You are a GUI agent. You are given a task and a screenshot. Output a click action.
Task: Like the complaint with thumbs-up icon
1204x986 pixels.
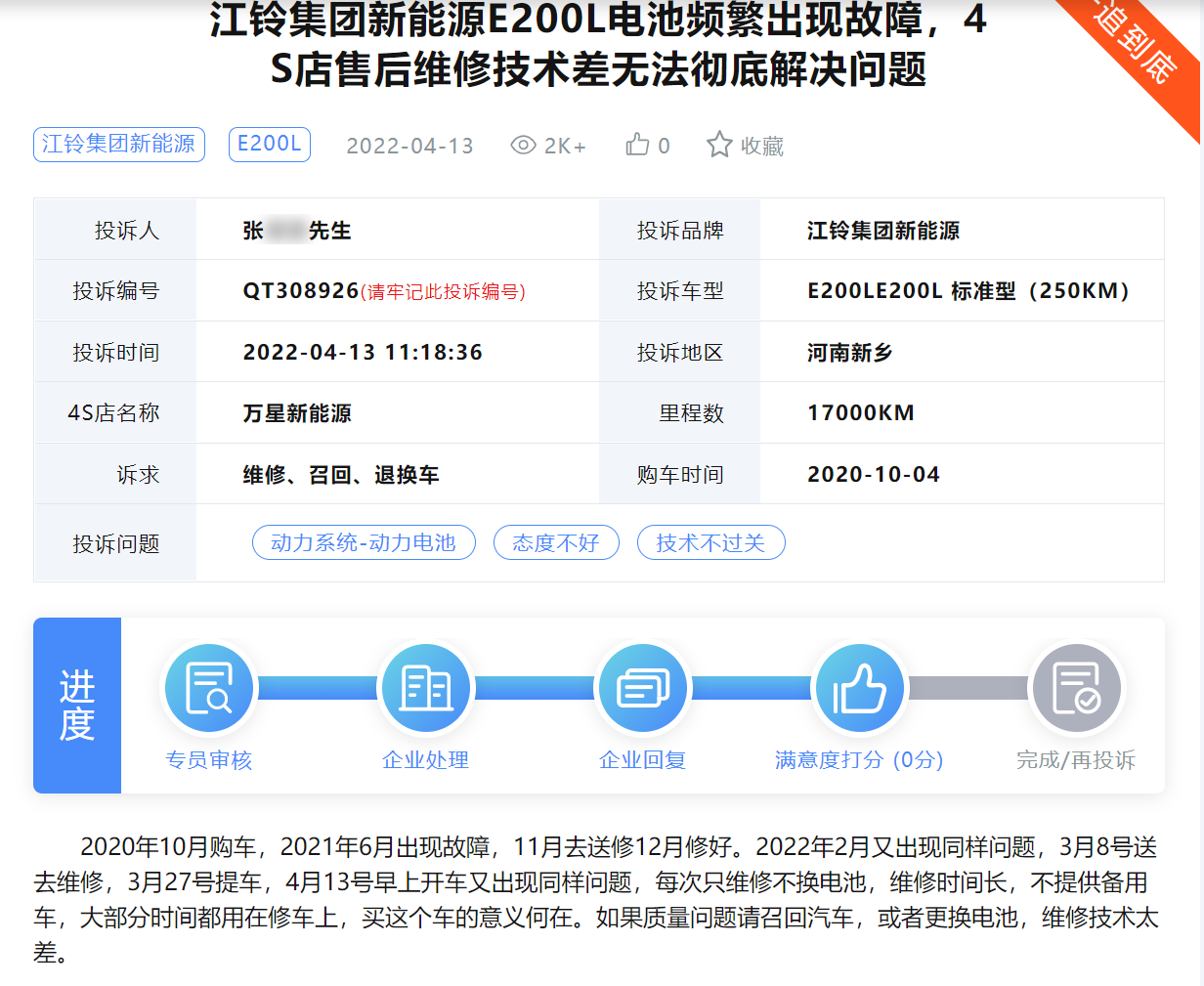[x=637, y=146]
